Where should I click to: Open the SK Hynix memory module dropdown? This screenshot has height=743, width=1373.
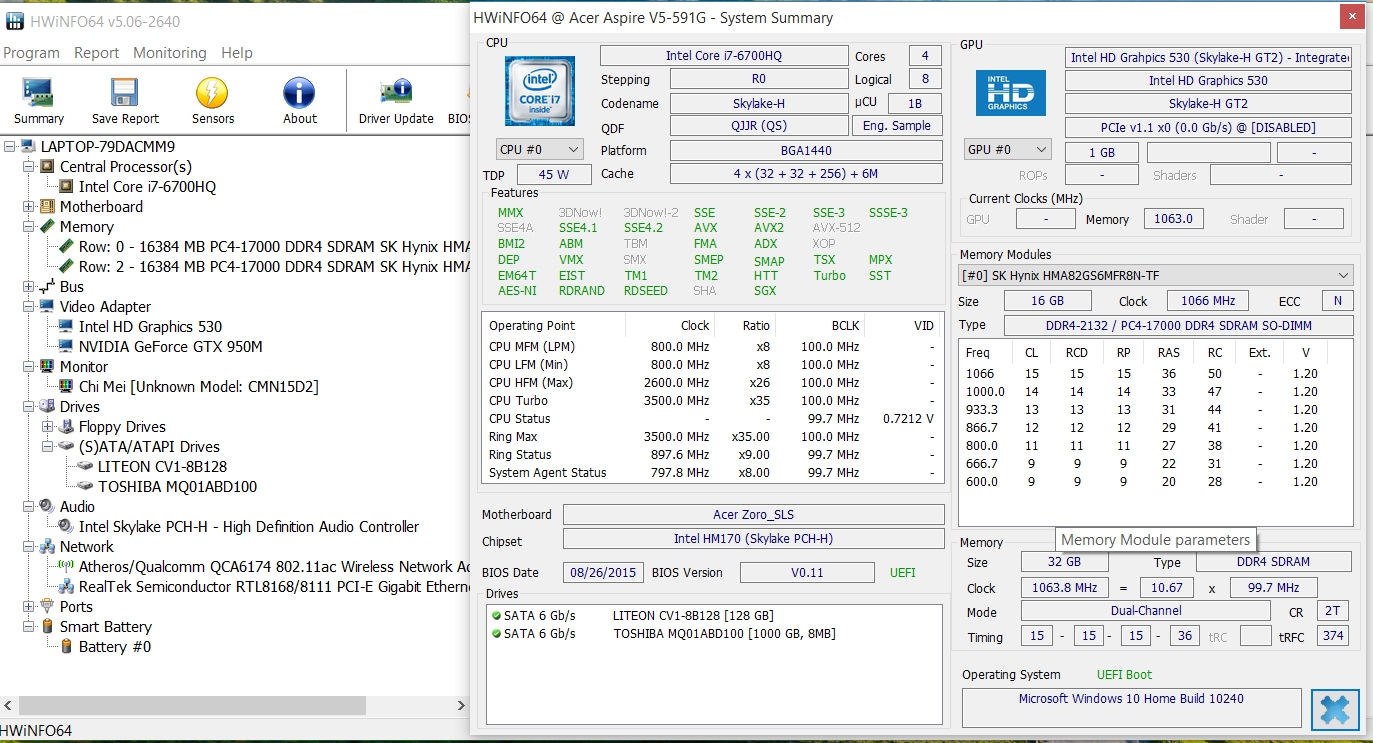[1155, 275]
